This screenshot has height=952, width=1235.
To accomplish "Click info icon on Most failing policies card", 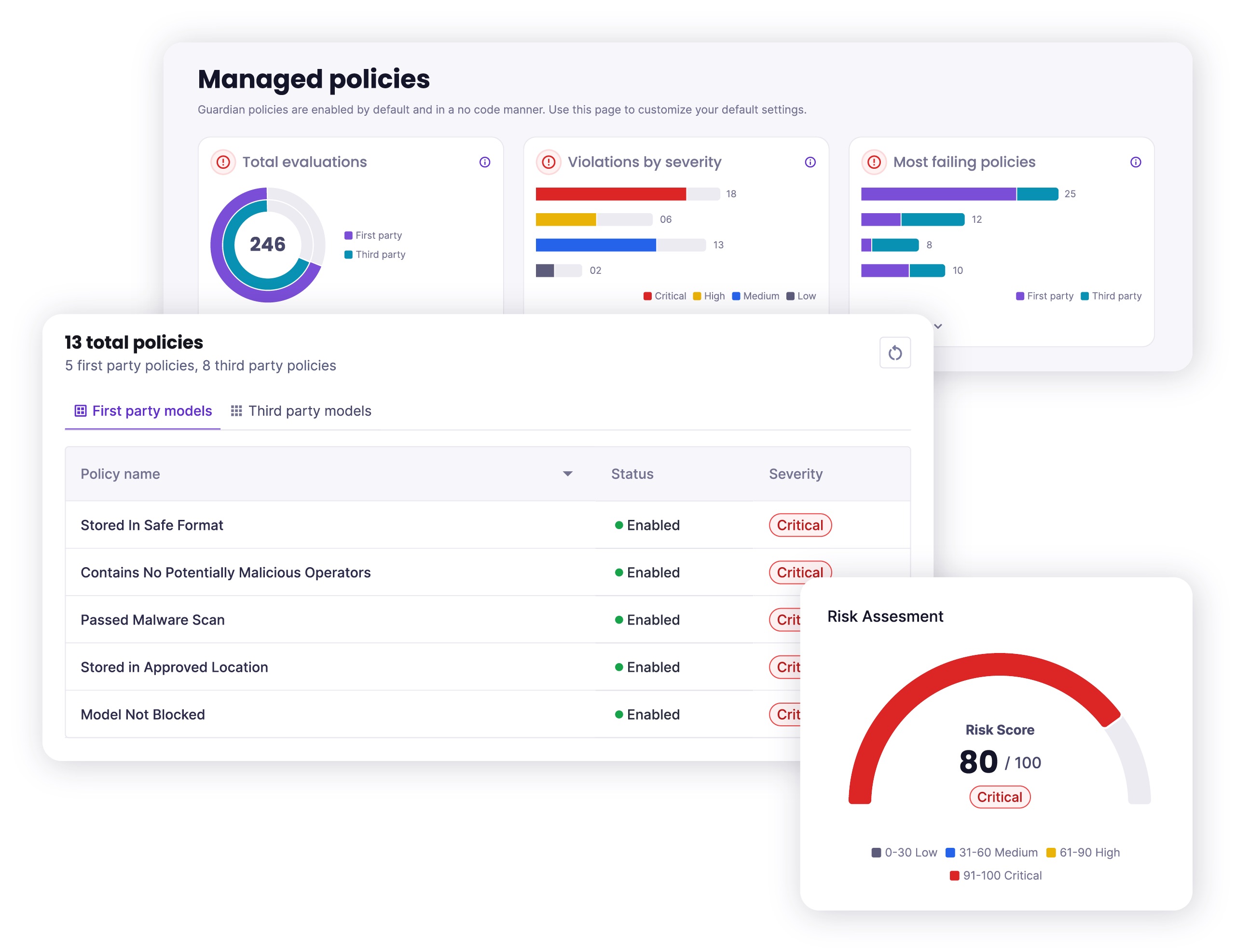I will click(1135, 162).
